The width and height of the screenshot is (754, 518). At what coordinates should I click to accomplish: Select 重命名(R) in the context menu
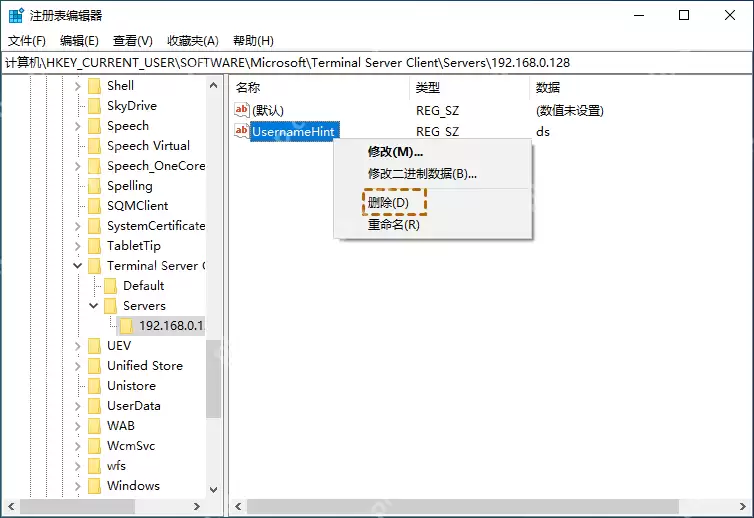(393, 225)
